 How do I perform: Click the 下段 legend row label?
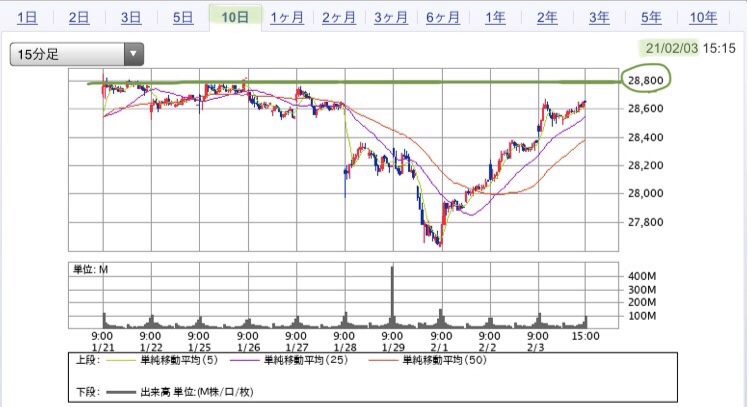click(88, 392)
